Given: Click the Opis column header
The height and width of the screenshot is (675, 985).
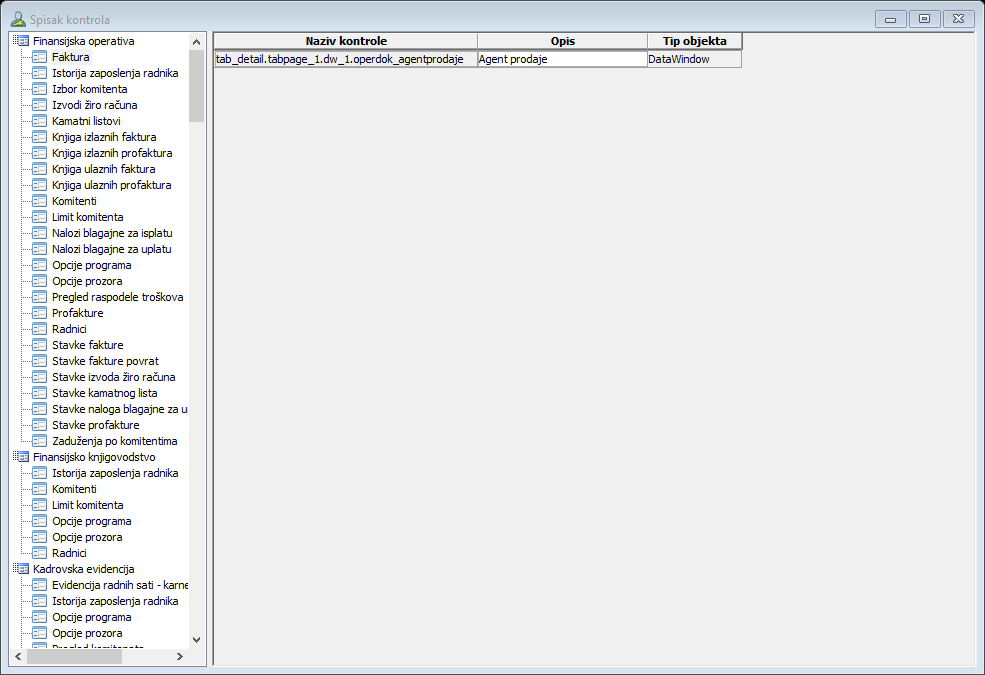Looking at the screenshot, I should pos(563,41).
